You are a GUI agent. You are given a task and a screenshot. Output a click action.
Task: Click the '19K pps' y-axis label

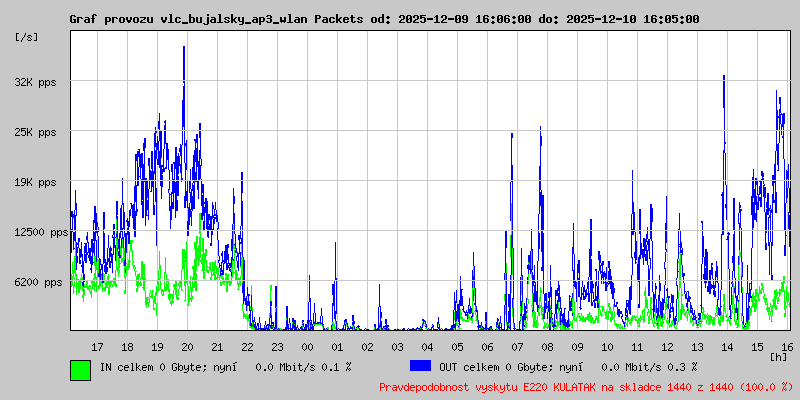click(x=36, y=182)
